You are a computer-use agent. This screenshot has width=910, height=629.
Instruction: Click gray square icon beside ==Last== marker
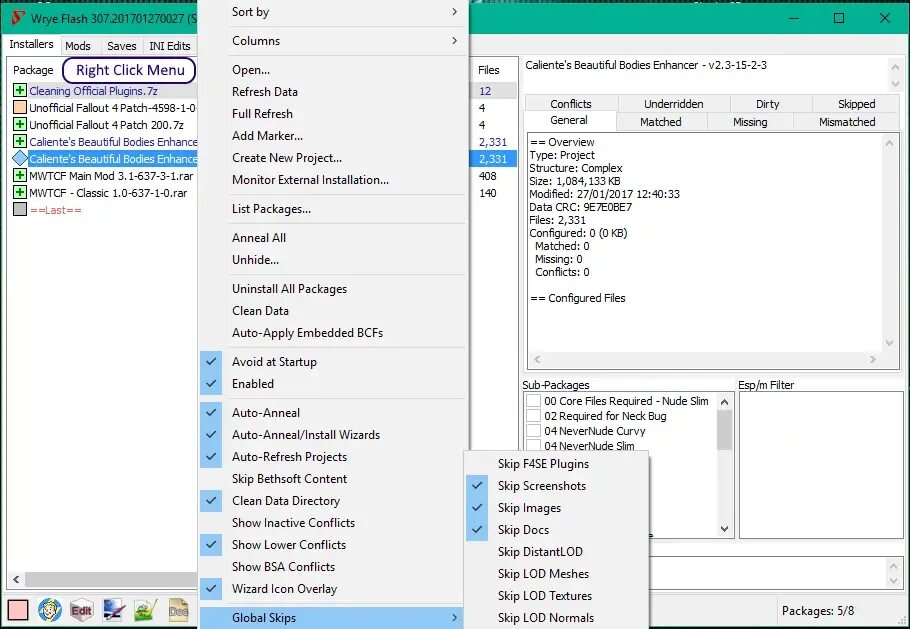click(20, 209)
